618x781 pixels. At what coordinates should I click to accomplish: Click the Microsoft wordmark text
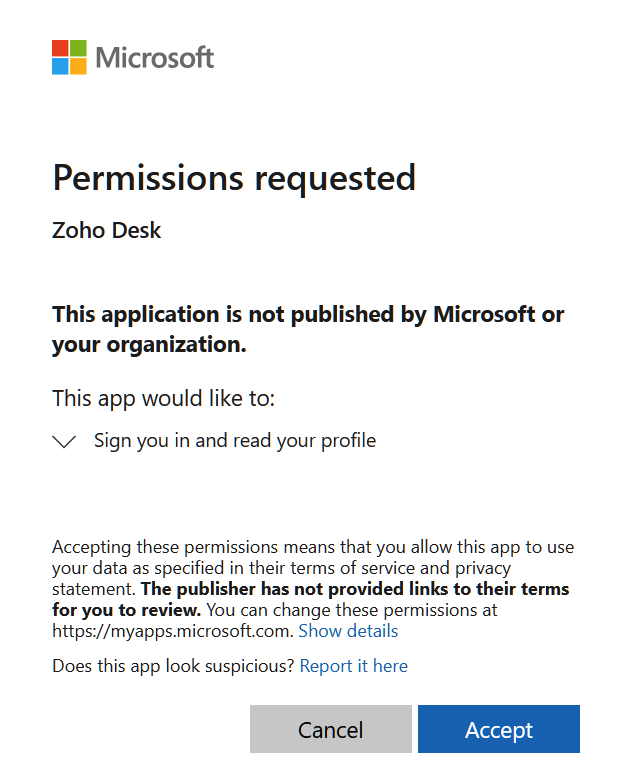tap(154, 58)
